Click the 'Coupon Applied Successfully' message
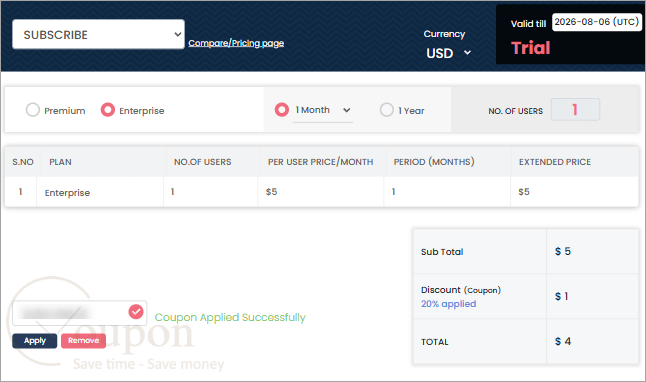This screenshot has height=382, width=646. (230, 317)
